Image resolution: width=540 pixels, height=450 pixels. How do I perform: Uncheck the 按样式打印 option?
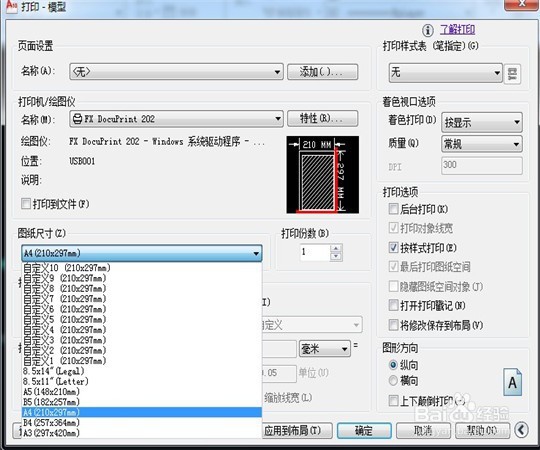393,247
